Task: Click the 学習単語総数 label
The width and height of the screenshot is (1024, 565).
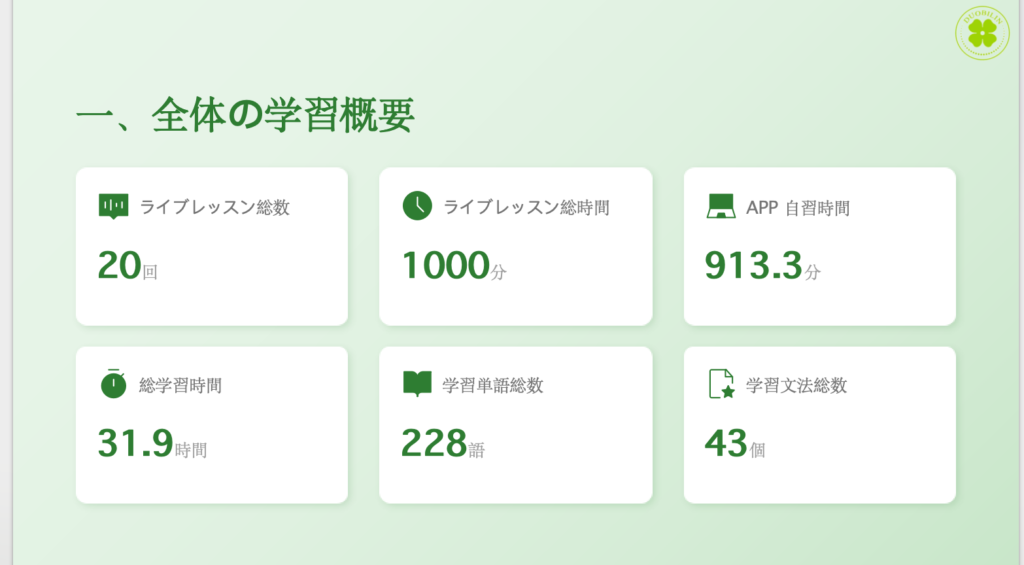Action: coord(493,386)
